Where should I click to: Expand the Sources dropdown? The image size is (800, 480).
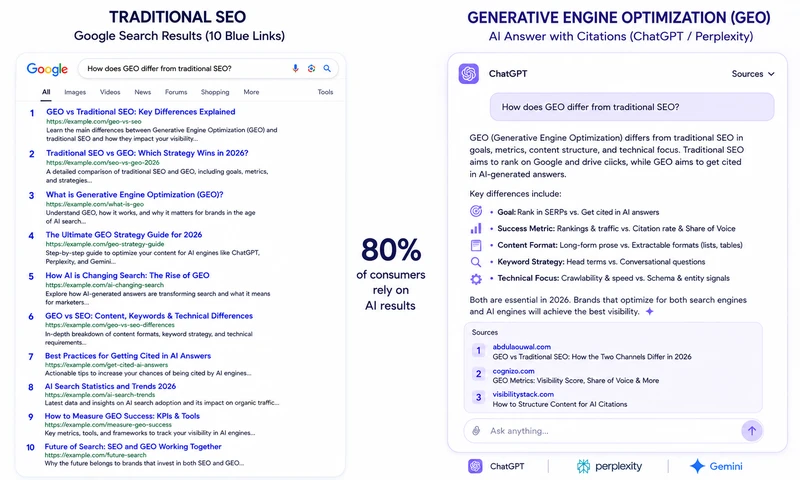[753, 74]
